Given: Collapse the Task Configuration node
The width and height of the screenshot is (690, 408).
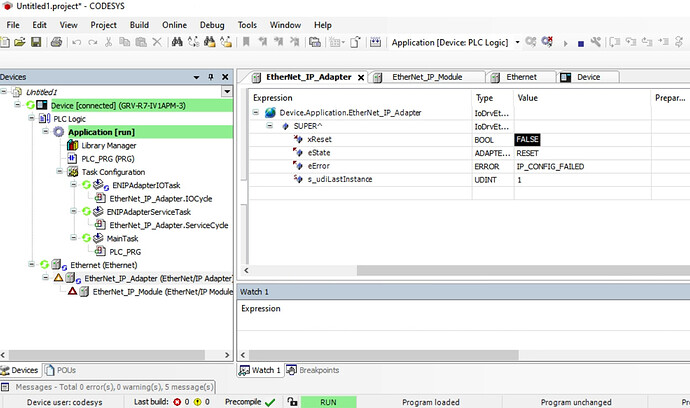Looking at the screenshot, I should 59,171.
